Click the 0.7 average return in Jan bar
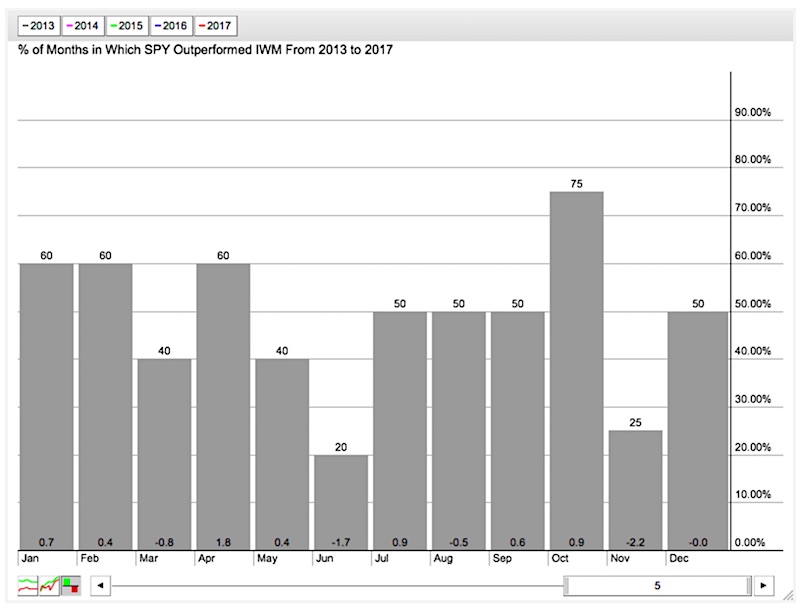 coord(46,543)
